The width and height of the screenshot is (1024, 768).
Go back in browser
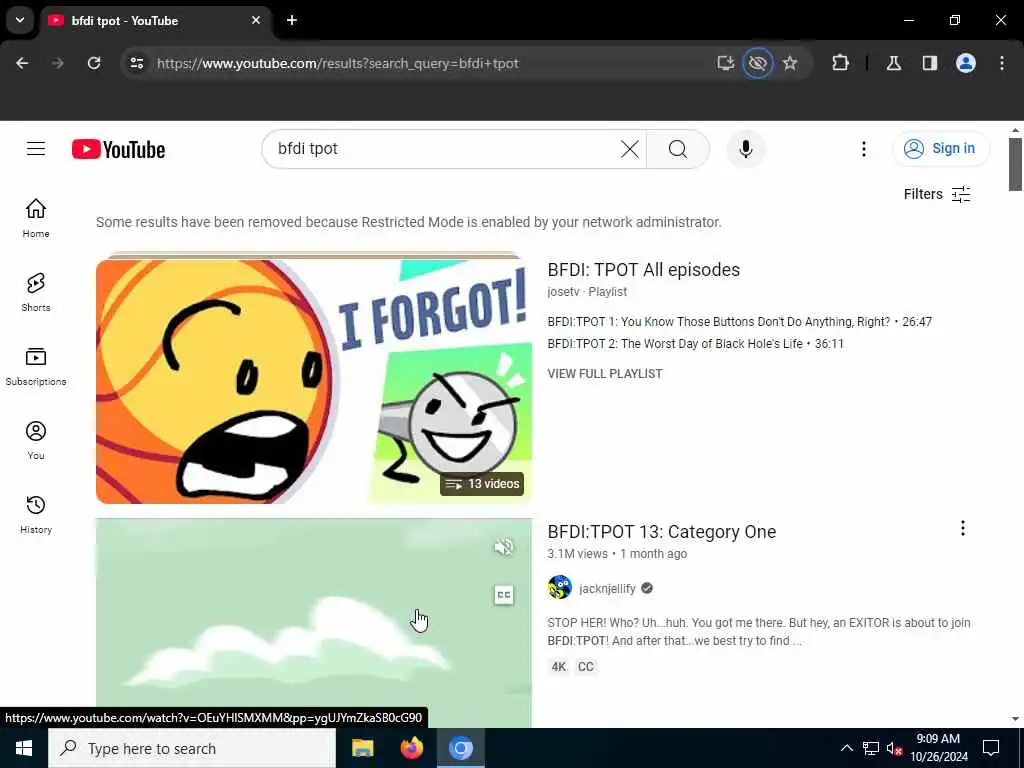(x=22, y=63)
